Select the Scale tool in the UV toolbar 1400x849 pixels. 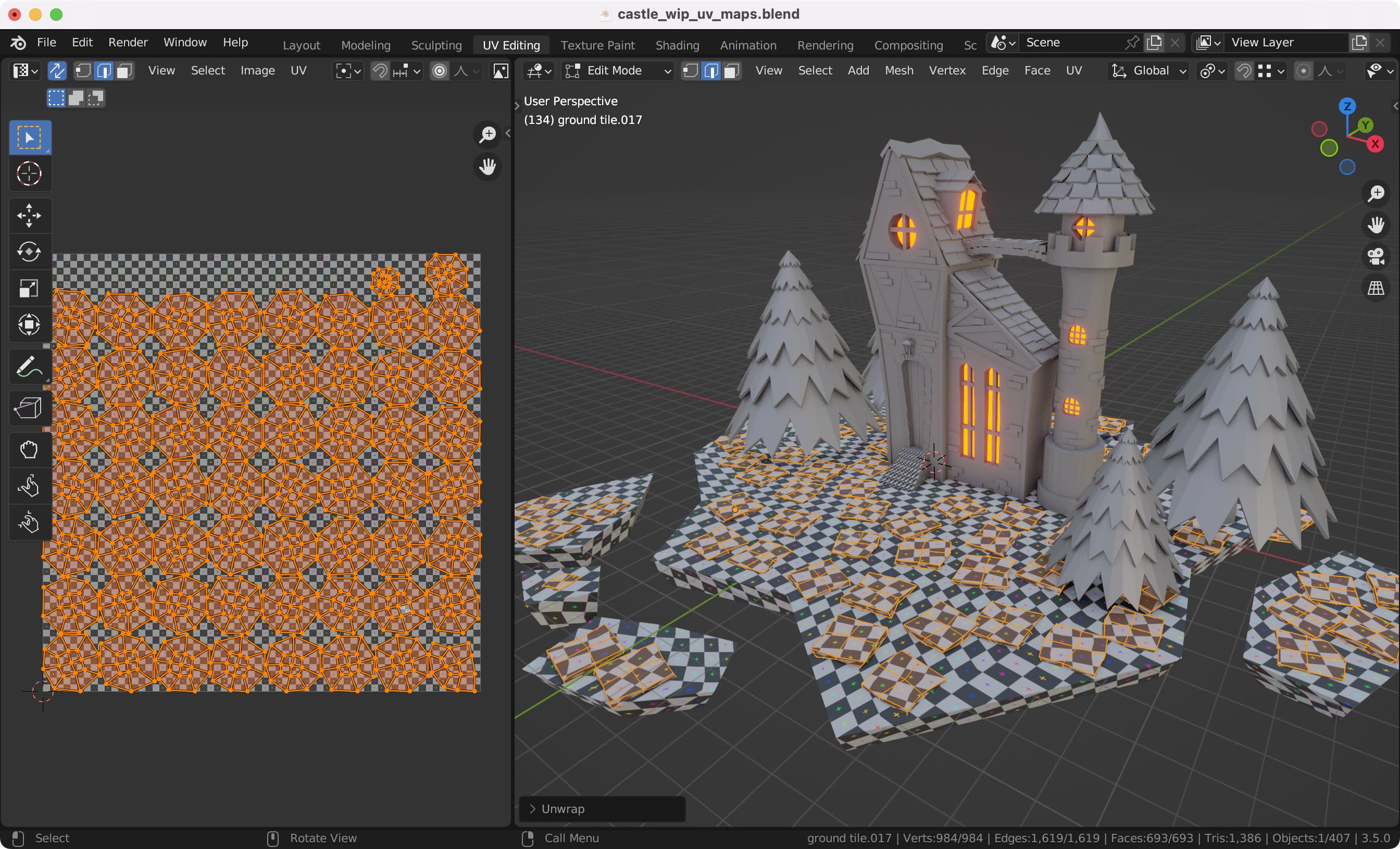30,288
